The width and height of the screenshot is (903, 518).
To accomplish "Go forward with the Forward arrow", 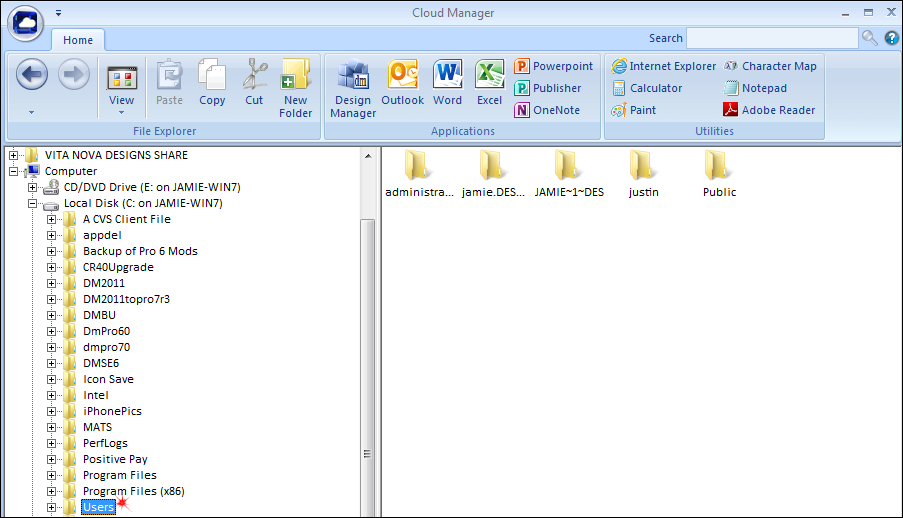I will coord(74,74).
